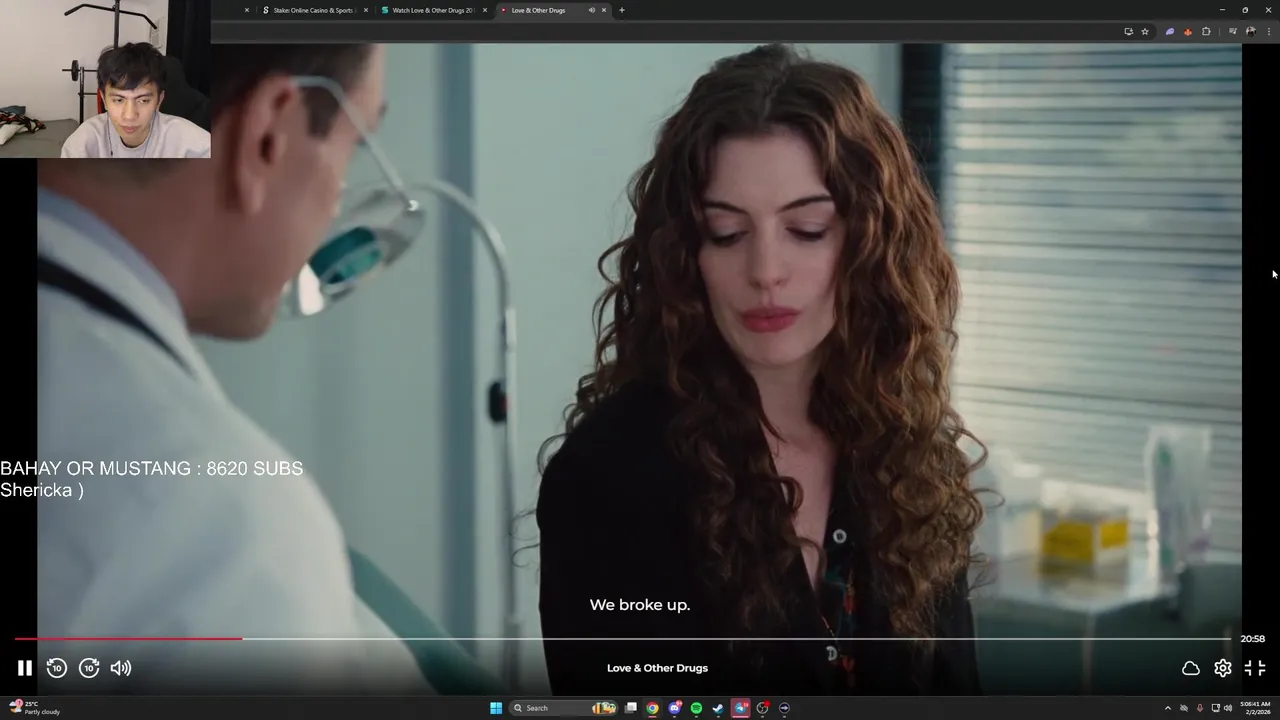Open the circular app with red badge
The height and width of the screenshot is (720, 1280).
click(x=762, y=708)
